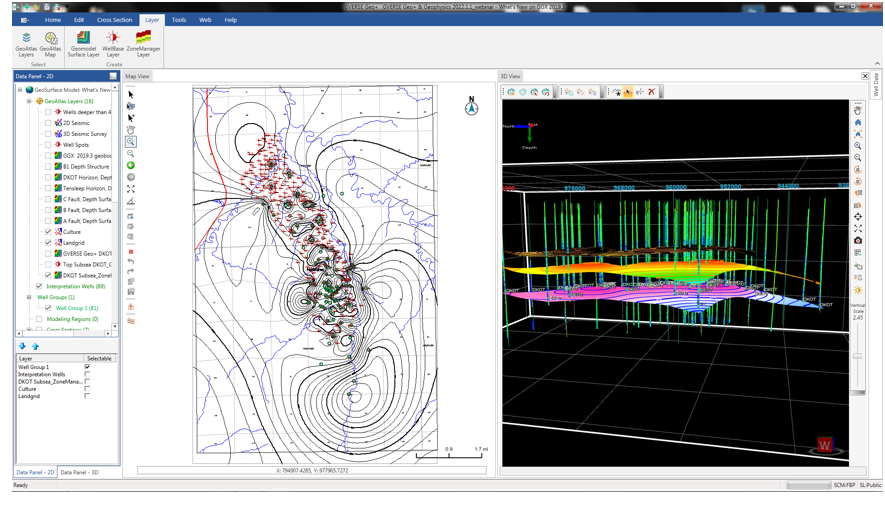885x505 pixels.
Task: Select the Map View tab
Action: point(137,76)
